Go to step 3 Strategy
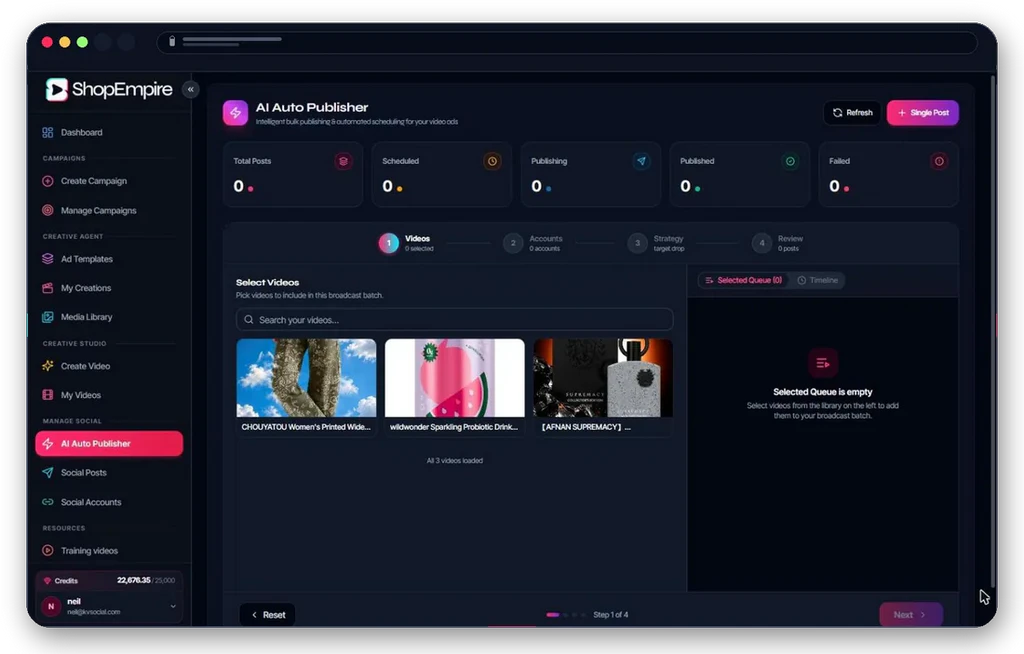 [656, 243]
